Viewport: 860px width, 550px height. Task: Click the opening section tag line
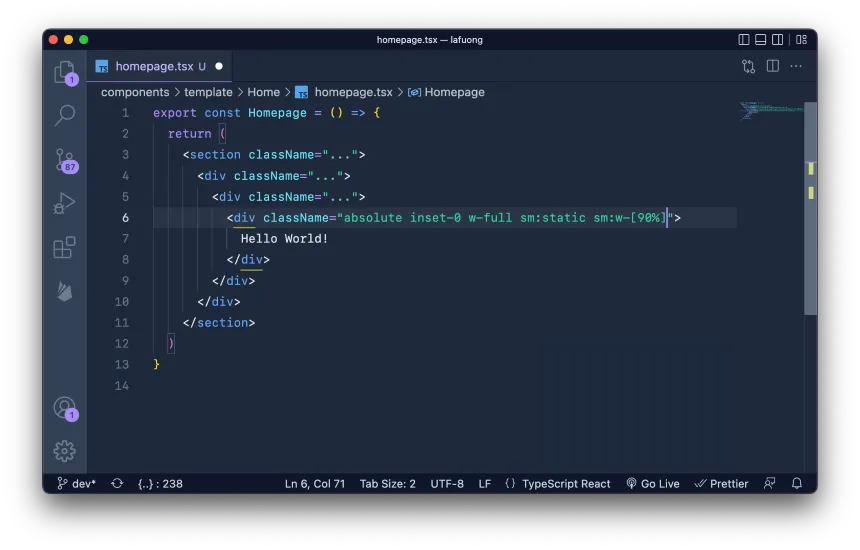(274, 155)
